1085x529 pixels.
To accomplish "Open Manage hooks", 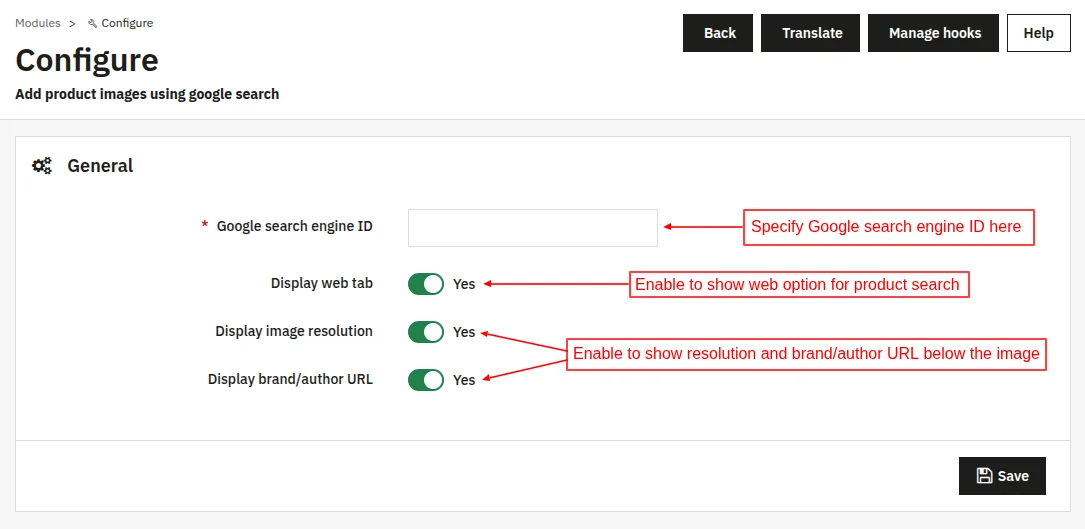I will tap(933, 33).
